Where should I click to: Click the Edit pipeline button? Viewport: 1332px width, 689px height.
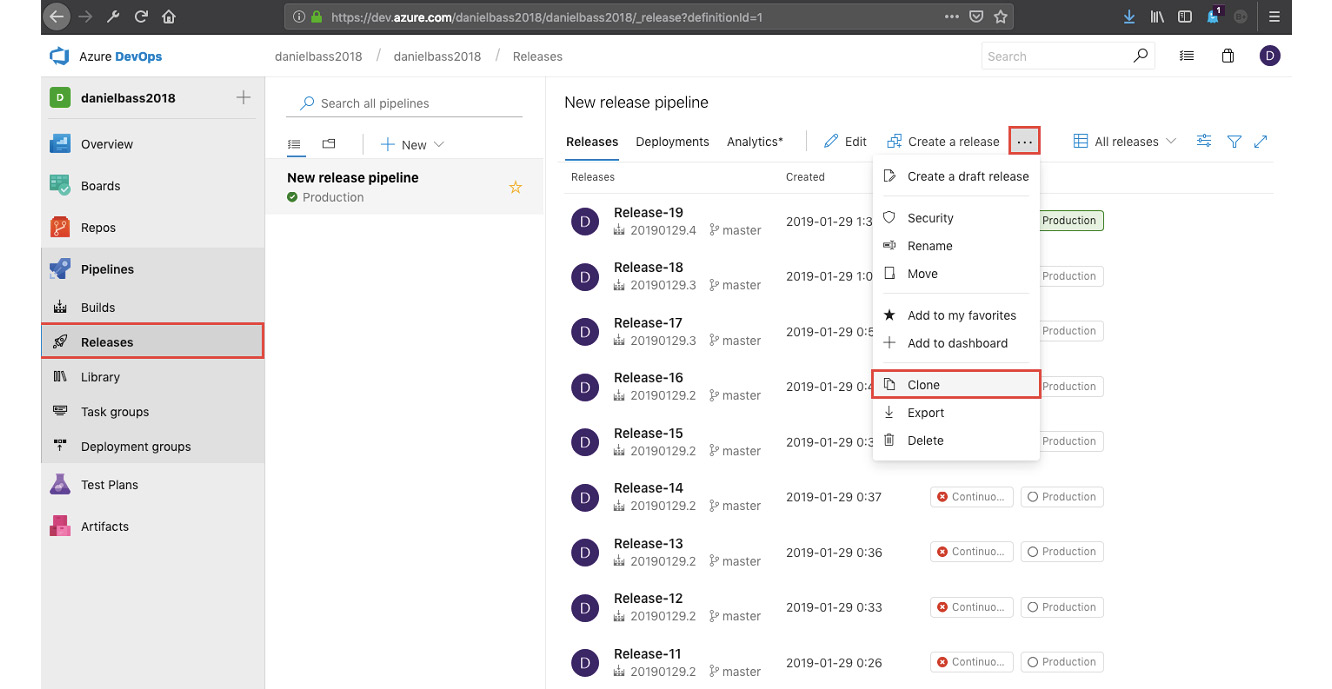(845, 142)
